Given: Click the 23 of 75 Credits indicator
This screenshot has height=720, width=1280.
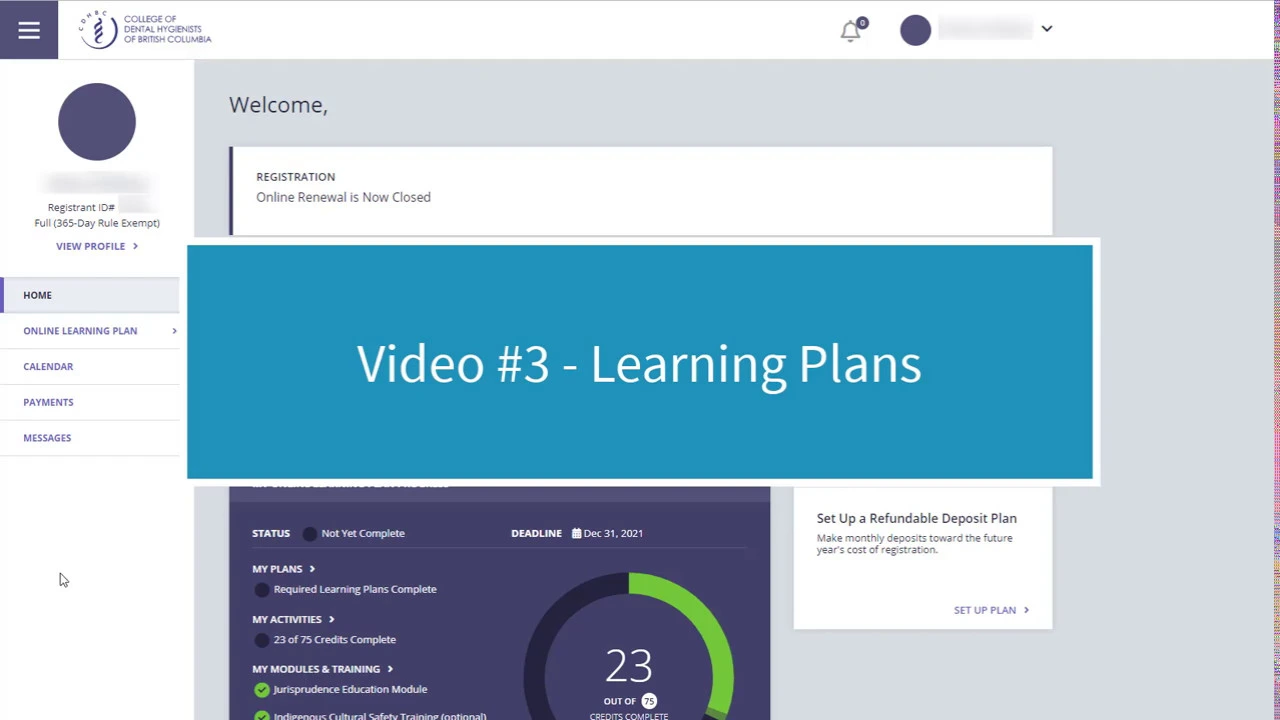Looking at the screenshot, I should pos(262,640).
